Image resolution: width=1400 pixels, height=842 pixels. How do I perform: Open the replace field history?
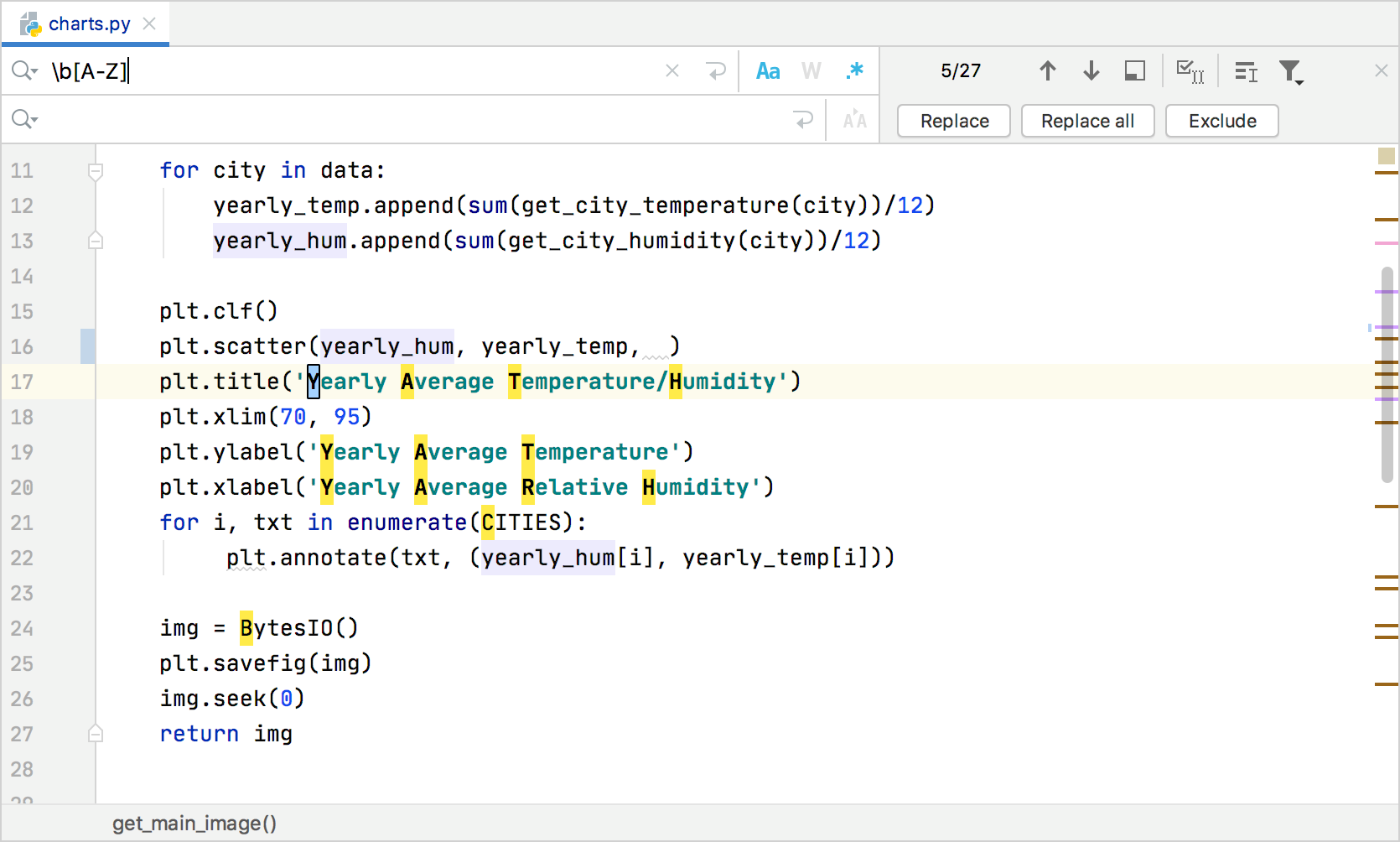click(23, 119)
